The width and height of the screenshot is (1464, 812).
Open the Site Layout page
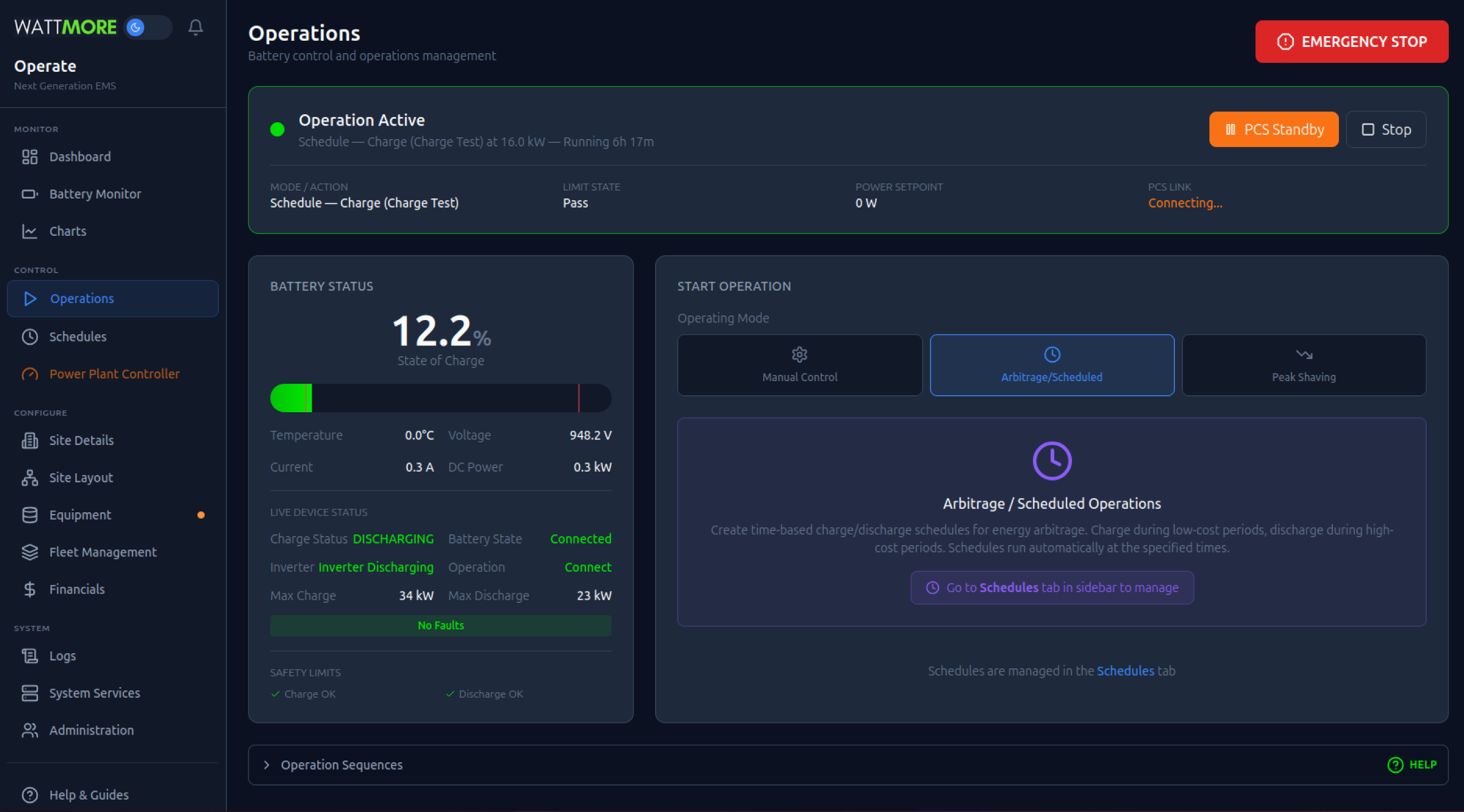point(81,478)
